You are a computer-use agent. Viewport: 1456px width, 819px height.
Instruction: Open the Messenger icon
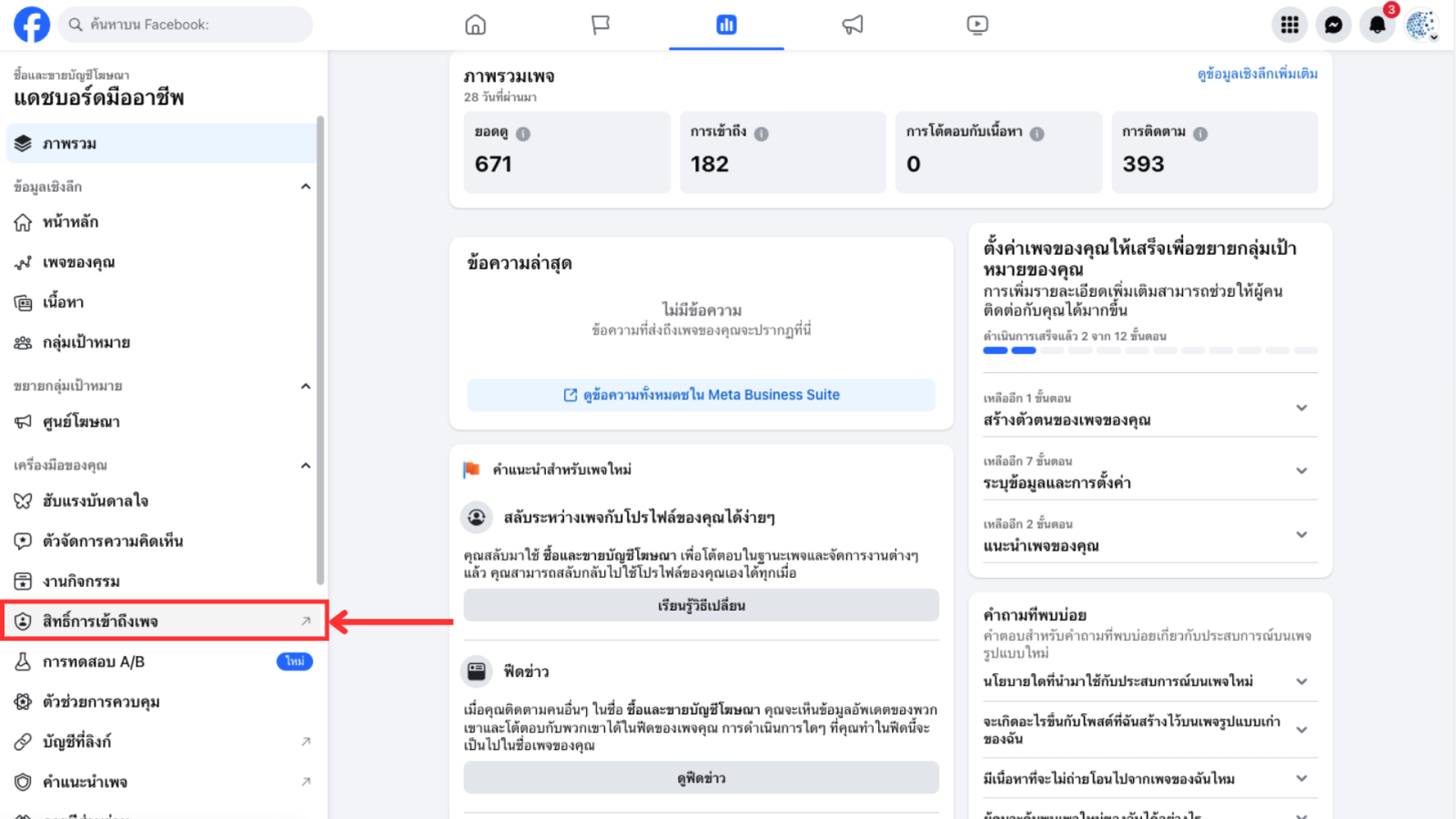tap(1333, 25)
